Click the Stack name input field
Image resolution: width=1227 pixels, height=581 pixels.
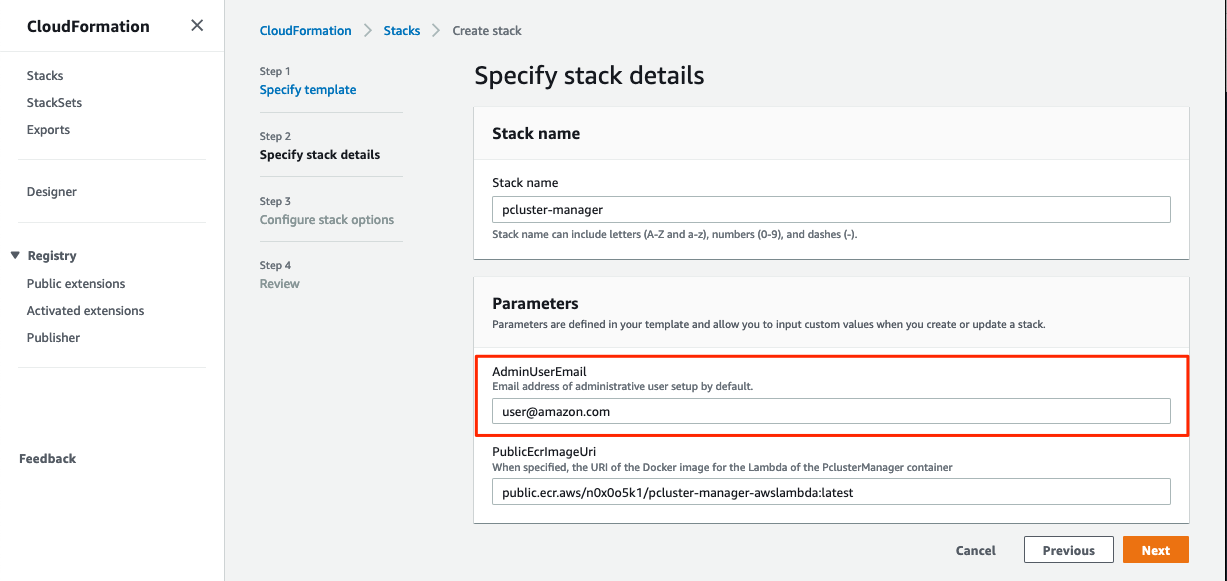pos(830,210)
